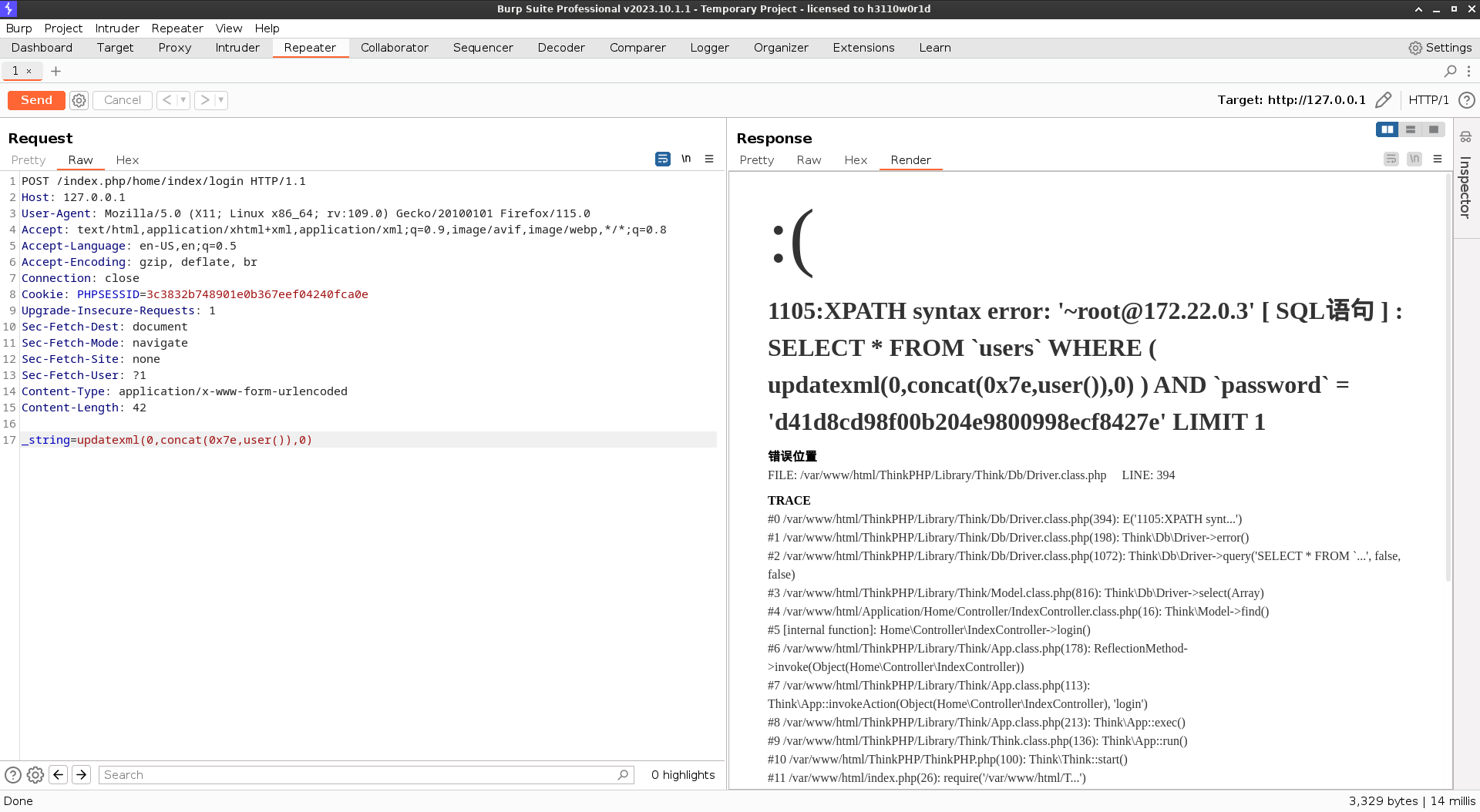This screenshot has height=812, width=1480.
Task: Open the Repeater tab bar kebab menu
Action: 1468,71
